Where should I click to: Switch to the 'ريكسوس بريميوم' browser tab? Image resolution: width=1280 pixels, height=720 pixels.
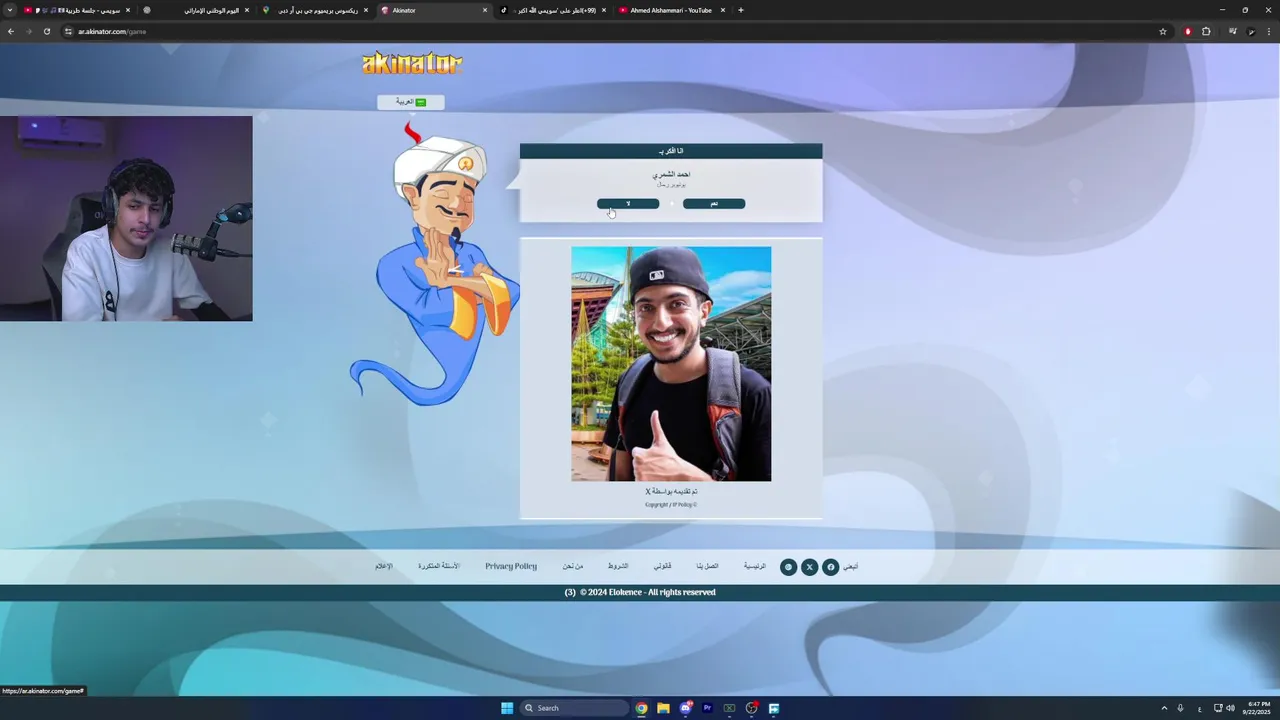pyautogui.click(x=316, y=10)
